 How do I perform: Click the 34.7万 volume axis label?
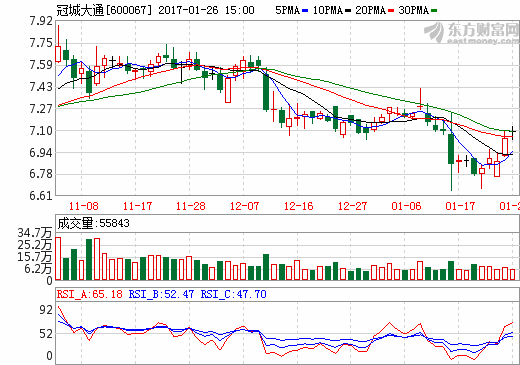tap(35, 233)
